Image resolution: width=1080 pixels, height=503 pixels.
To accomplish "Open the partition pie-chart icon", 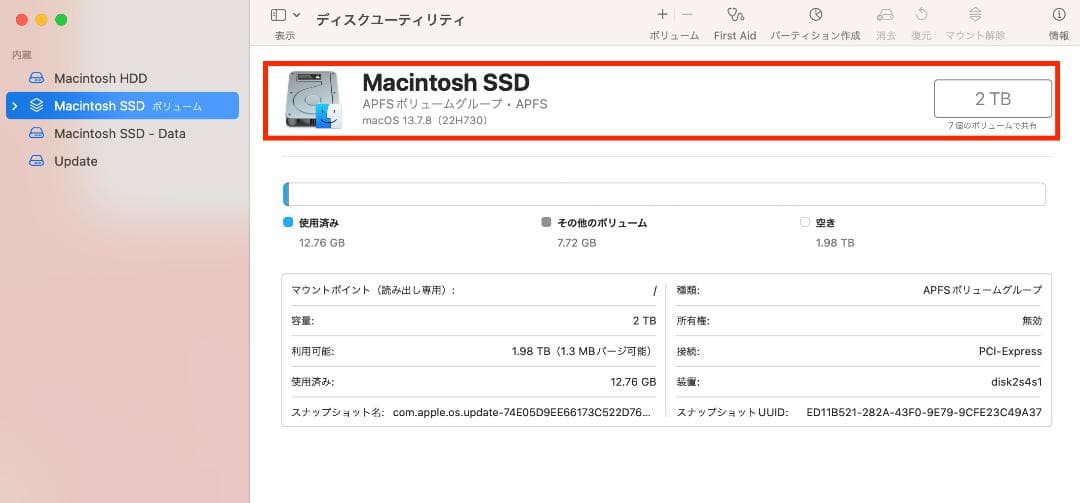I will (816, 14).
